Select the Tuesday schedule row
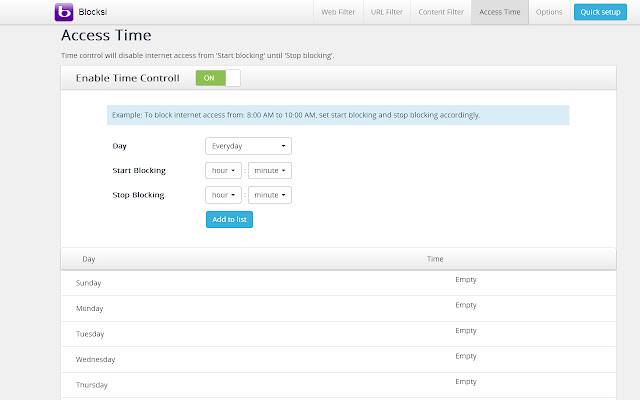Image resolution: width=640 pixels, height=400 pixels. click(x=338, y=334)
